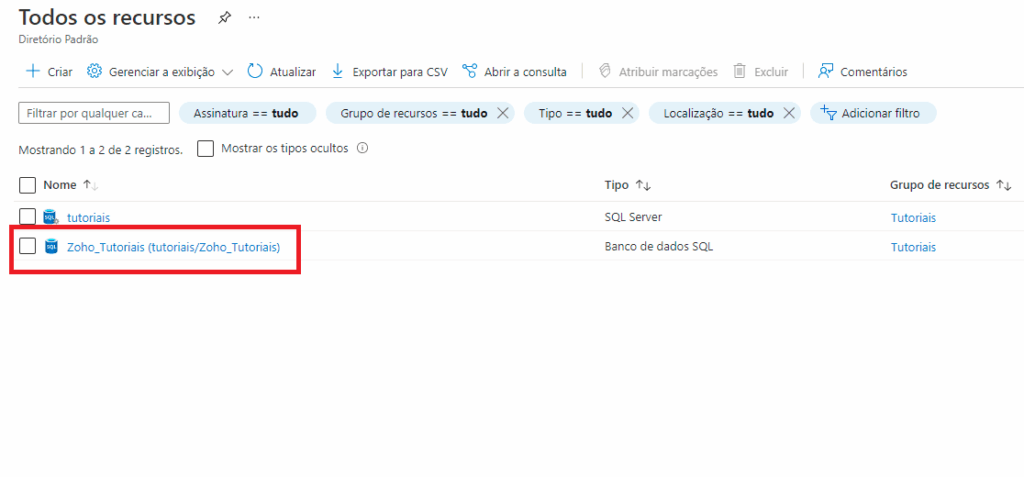Click the Zoho_Tutoriais SQL database icon
1024x477 pixels.
50,246
